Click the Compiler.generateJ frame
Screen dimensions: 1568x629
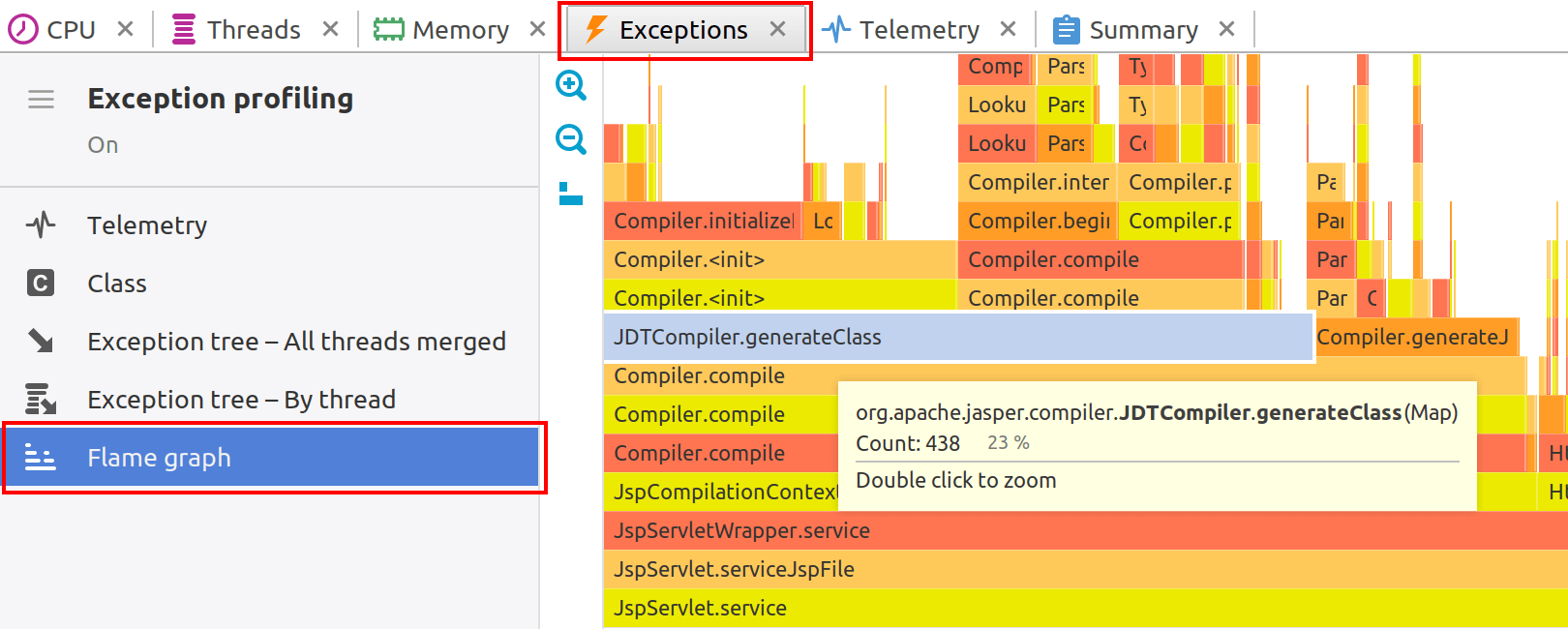(x=1417, y=337)
